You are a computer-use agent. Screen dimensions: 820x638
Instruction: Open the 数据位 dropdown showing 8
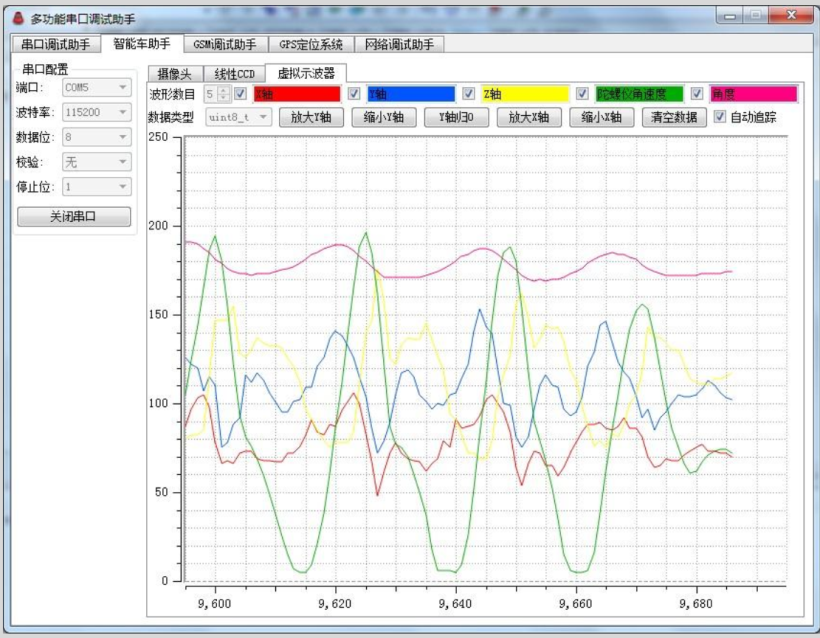[97, 137]
